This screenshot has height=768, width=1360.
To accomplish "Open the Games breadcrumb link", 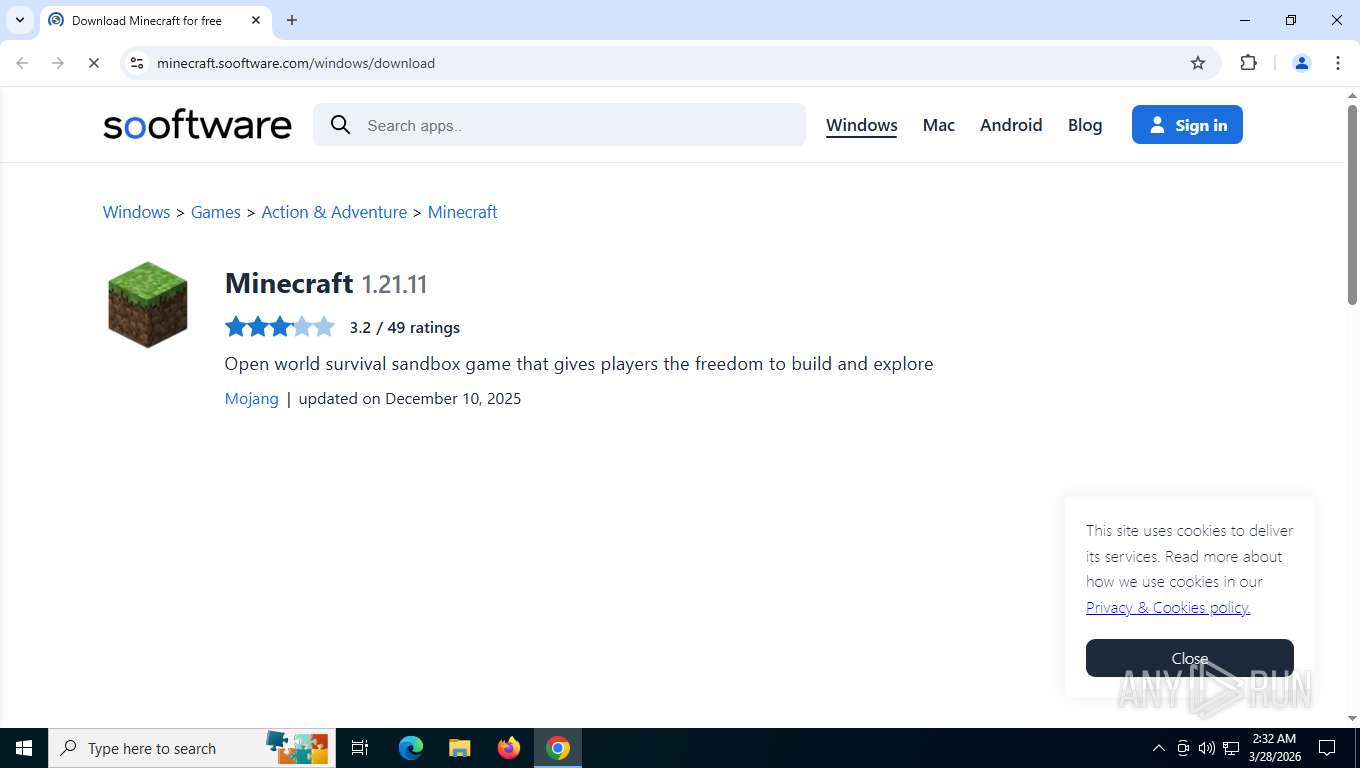I will click(216, 212).
